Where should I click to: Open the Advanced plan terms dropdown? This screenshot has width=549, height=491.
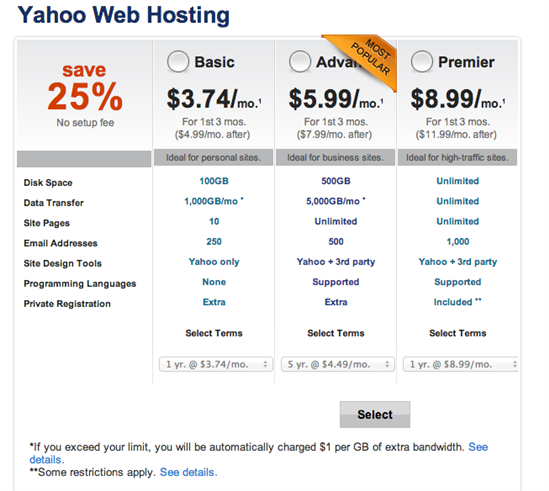(x=338, y=364)
